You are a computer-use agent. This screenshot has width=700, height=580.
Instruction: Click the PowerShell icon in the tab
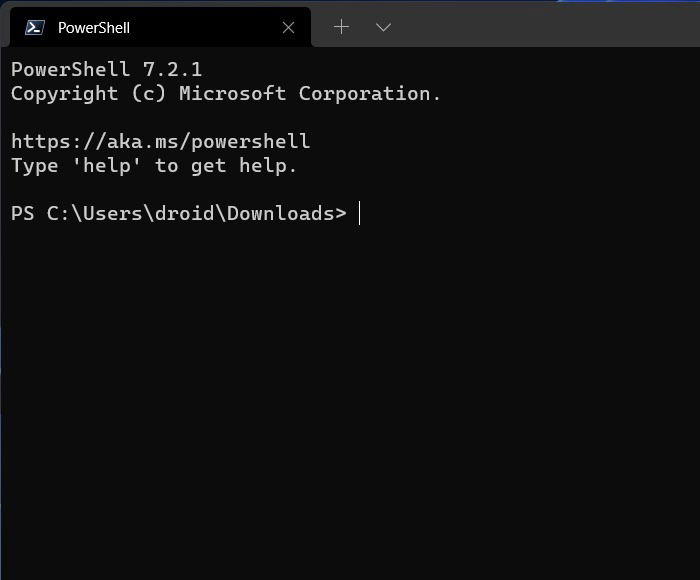tap(34, 28)
